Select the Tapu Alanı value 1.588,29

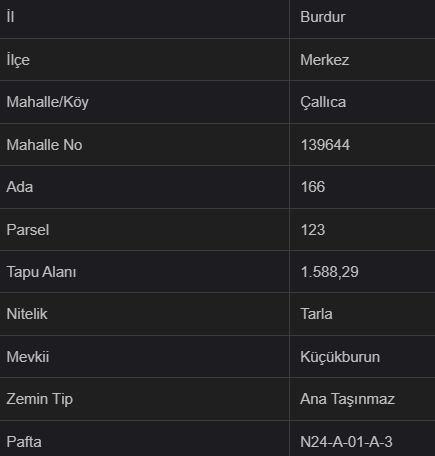pyautogui.click(x=329, y=272)
